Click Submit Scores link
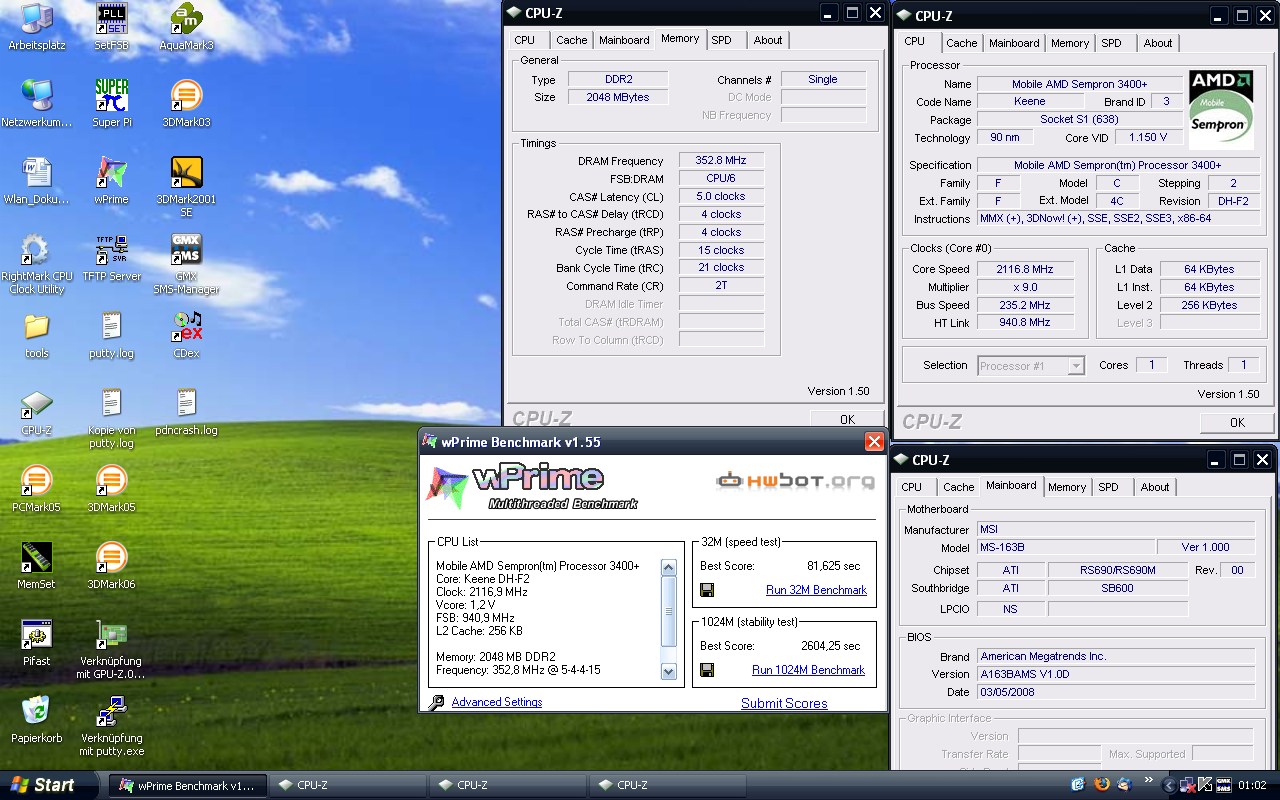Screen dimensions: 1280x800 (784, 703)
